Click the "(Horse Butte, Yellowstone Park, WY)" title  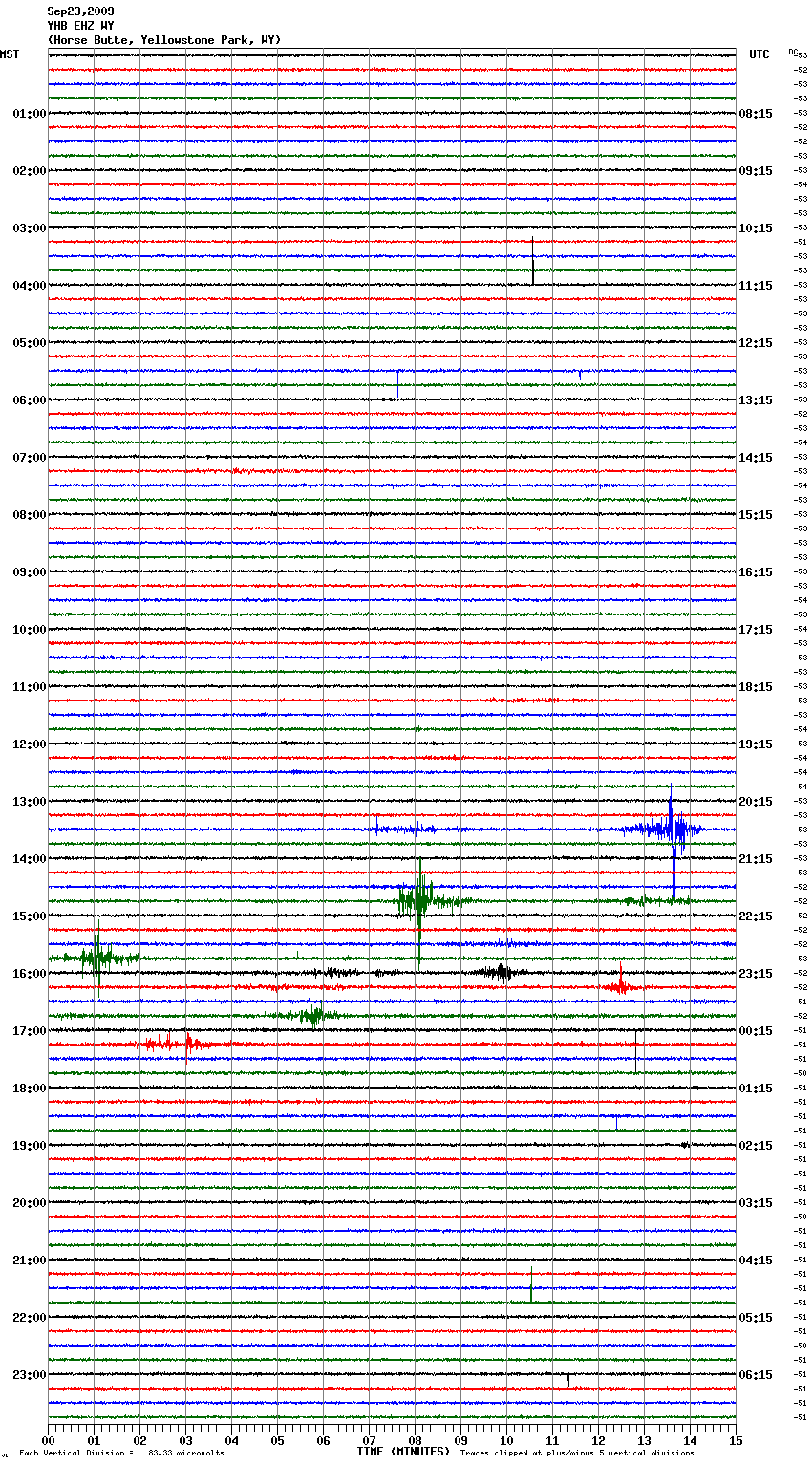tap(164, 40)
